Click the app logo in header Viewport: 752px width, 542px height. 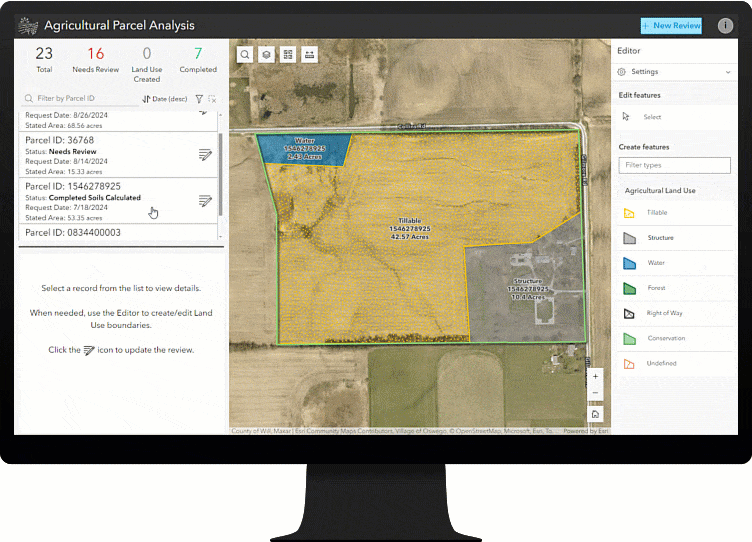pos(28,26)
